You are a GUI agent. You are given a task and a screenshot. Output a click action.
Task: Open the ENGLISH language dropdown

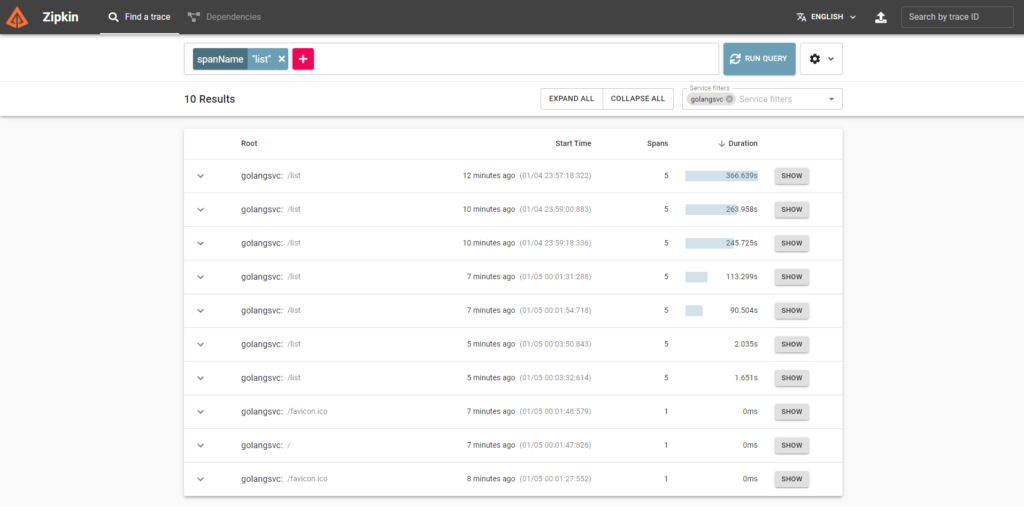pos(832,17)
